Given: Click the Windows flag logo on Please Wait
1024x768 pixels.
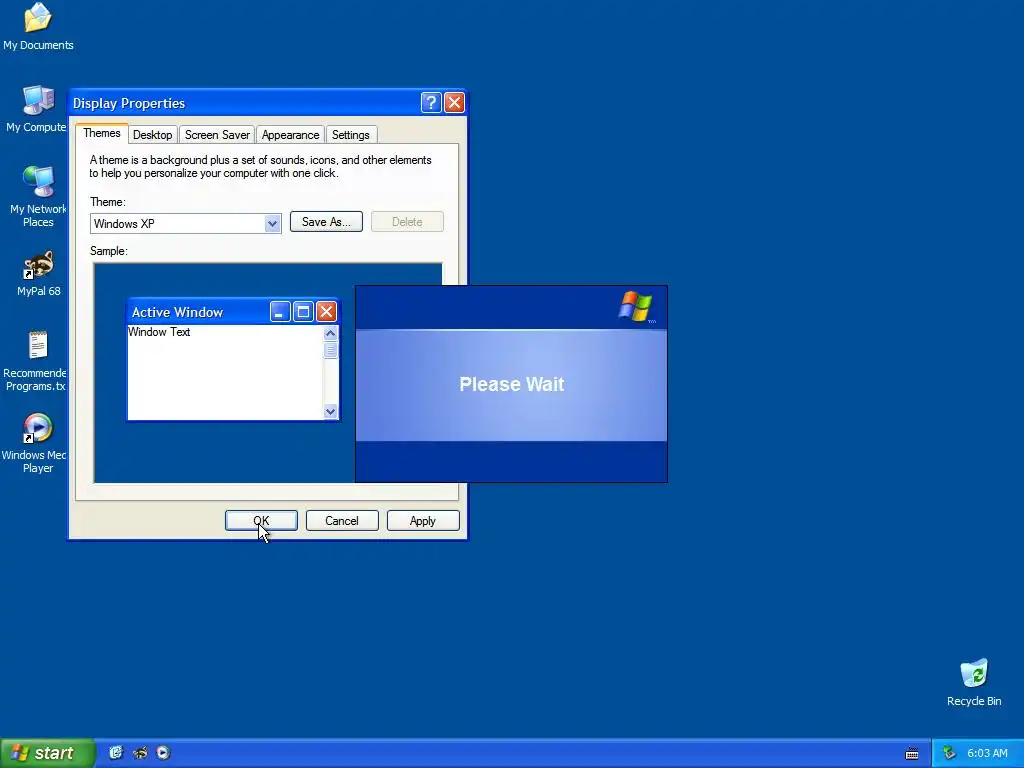Looking at the screenshot, I should point(635,306).
